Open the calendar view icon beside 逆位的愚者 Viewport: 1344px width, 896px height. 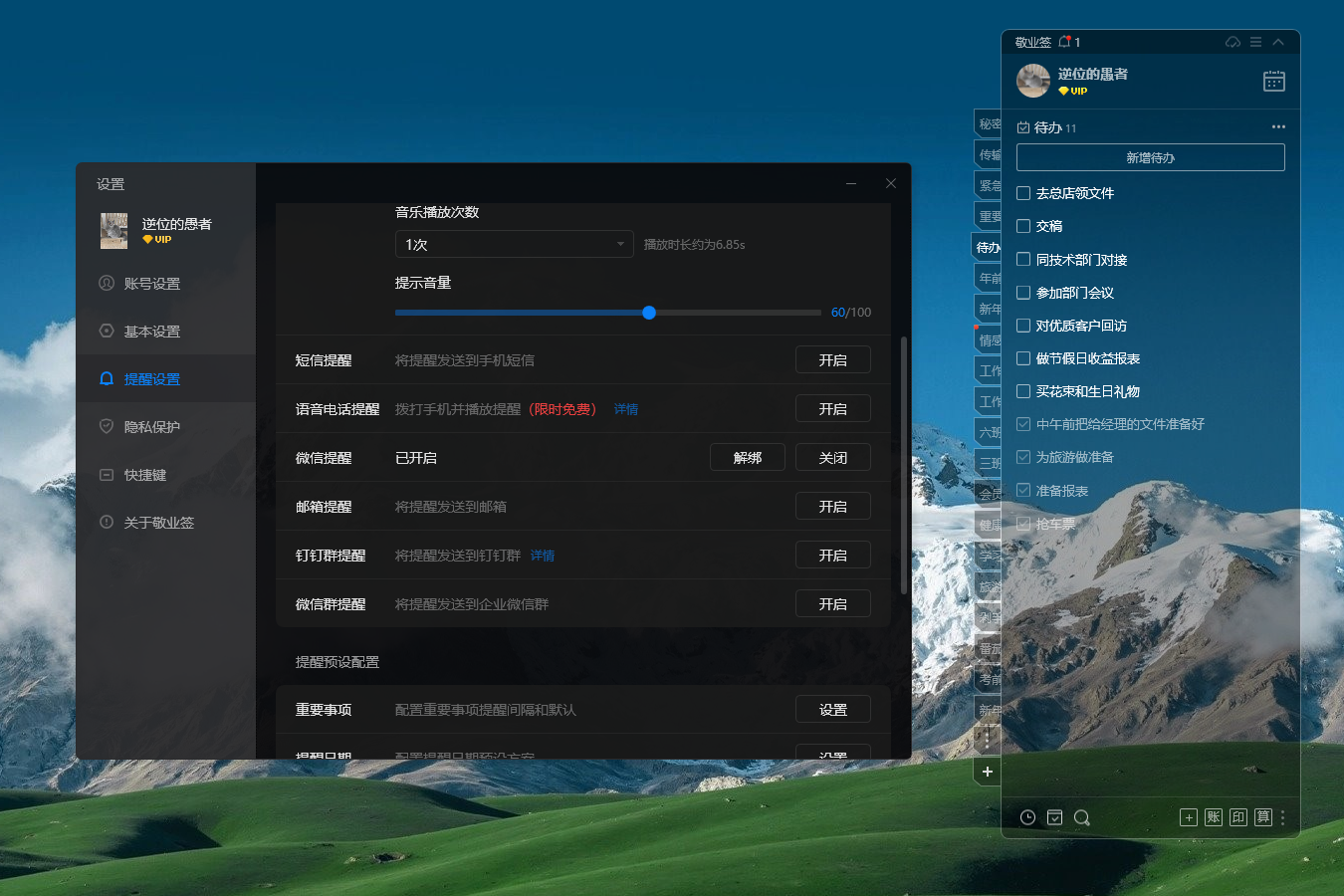coord(1274,81)
